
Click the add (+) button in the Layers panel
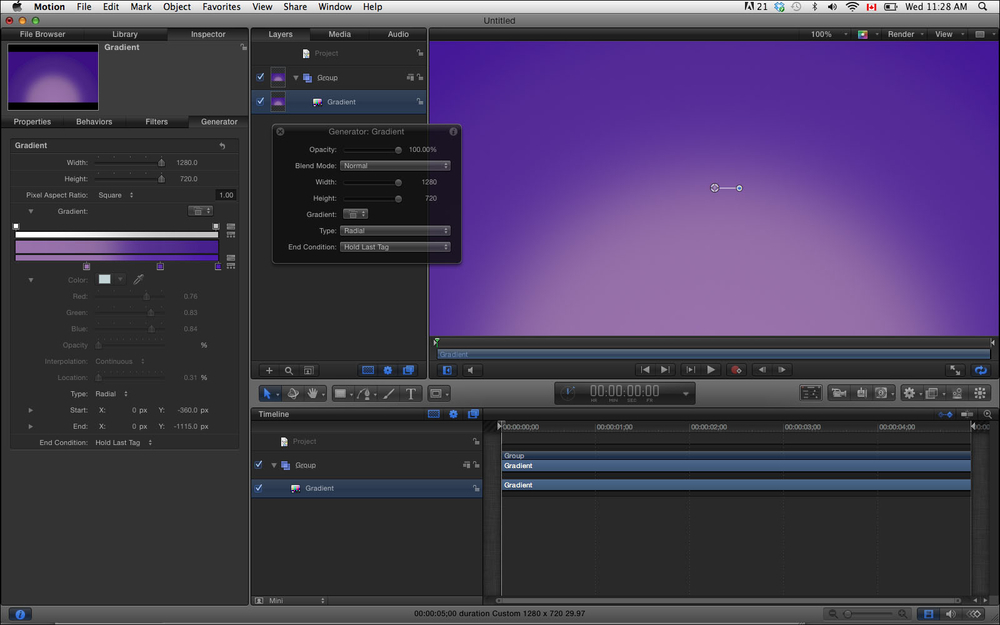[x=268, y=370]
